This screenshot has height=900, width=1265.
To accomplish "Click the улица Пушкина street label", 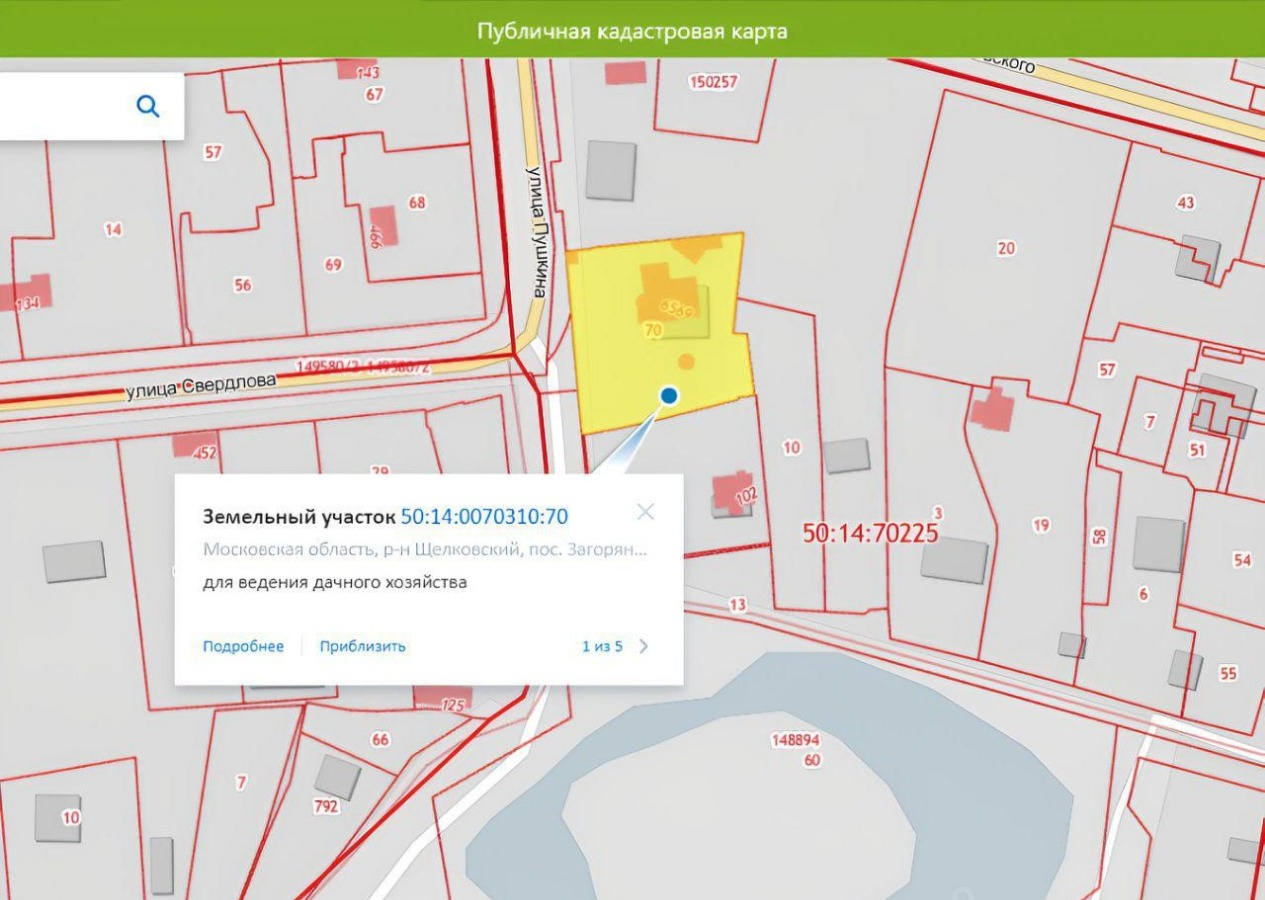I will pyautogui.click(x=538, y=230).
